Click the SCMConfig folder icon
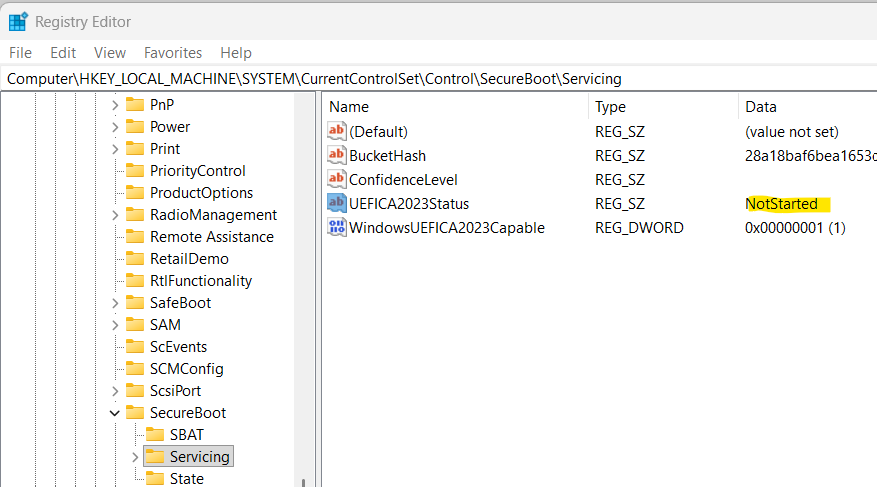The height and width of the screenshot is (487, 877). click(135, 368)
